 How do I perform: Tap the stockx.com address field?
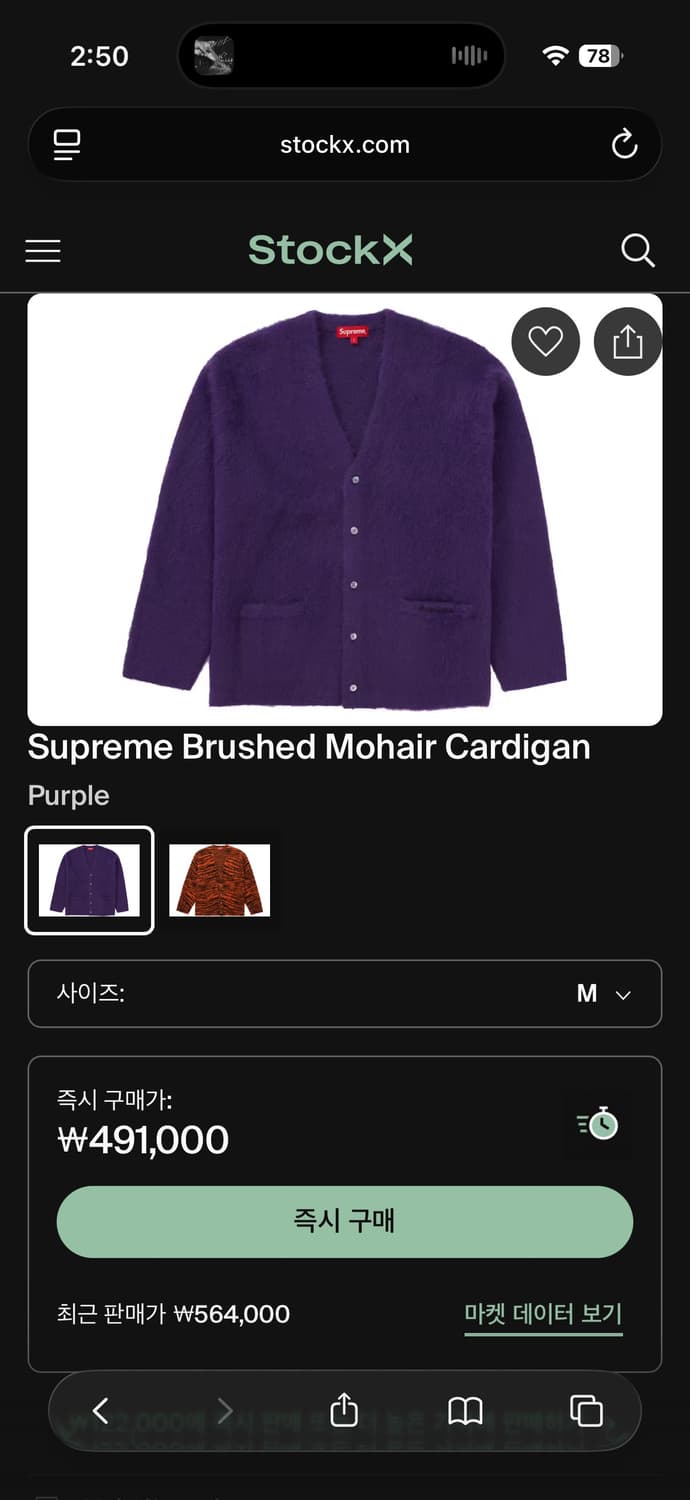[x=345, y=145]
